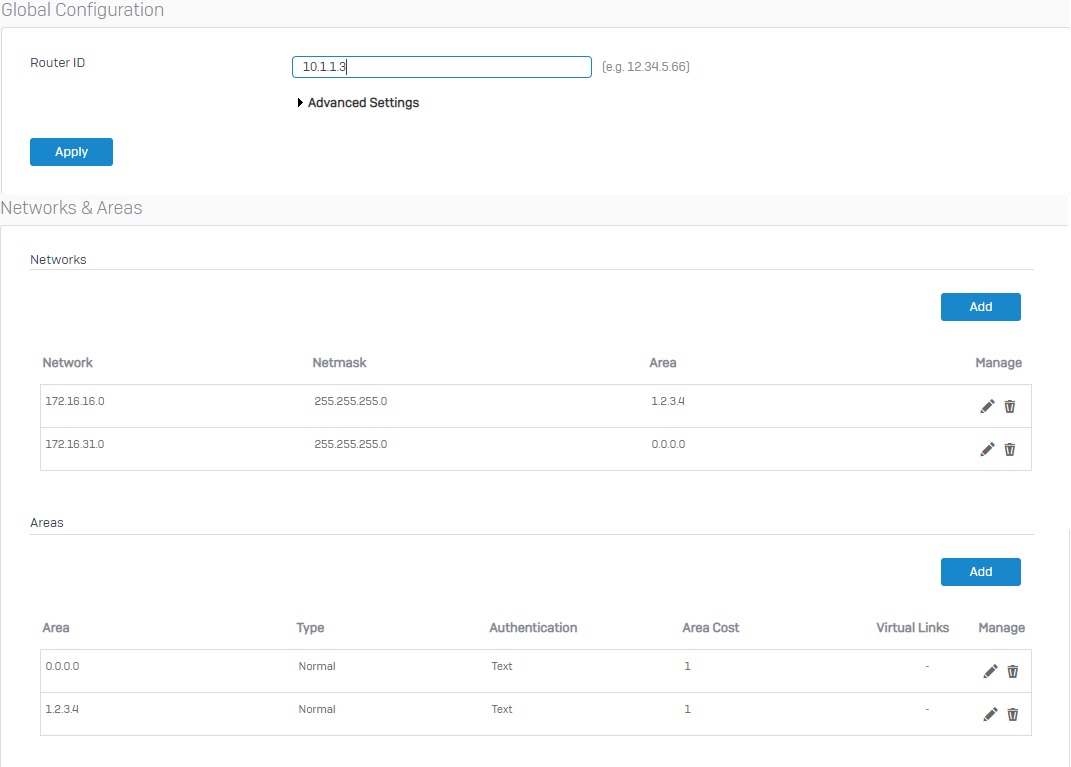The width and height of the screenshot is (1071, 767).
Task: Select network cell 172.16.31.0
Action: click(75, 444)
